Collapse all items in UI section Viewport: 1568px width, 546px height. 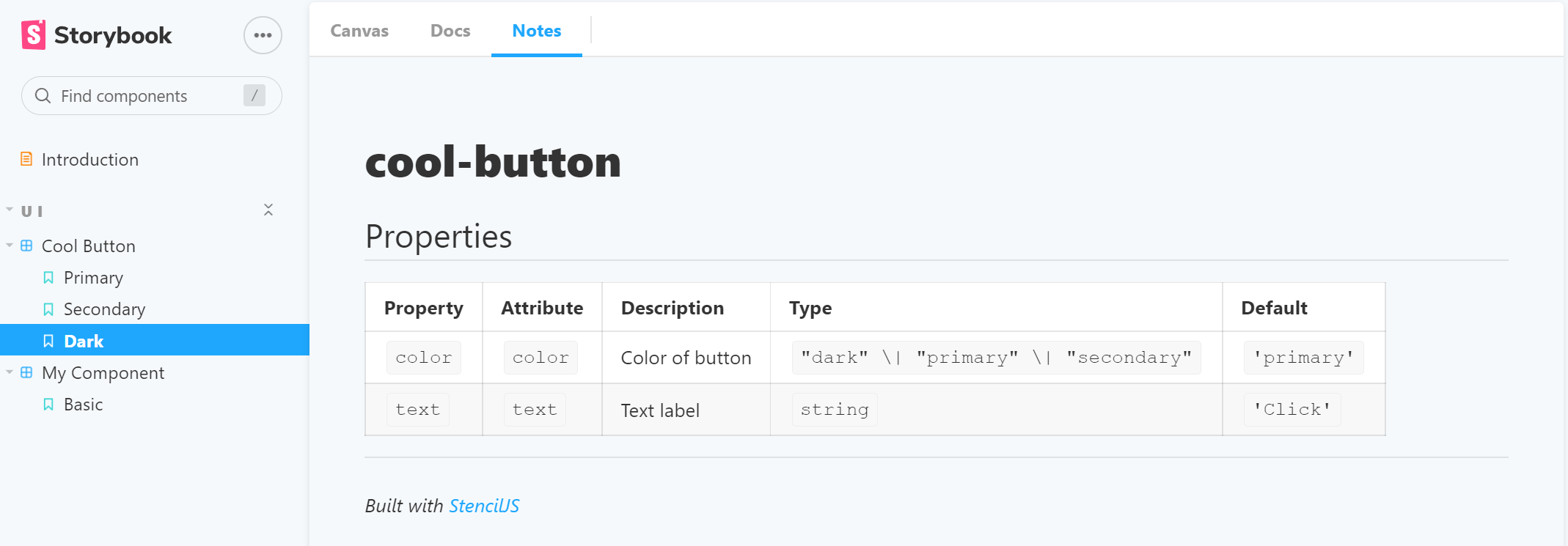click(268, 210)
